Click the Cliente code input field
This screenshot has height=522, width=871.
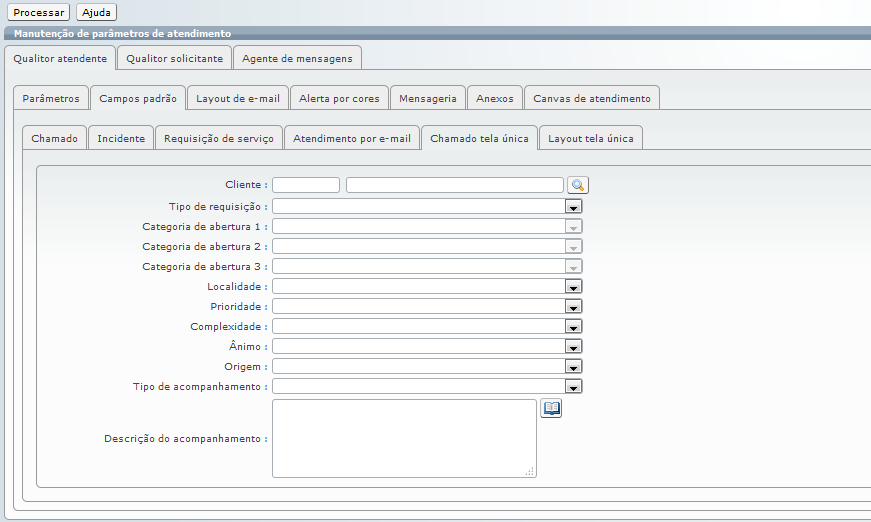(306, 185)
